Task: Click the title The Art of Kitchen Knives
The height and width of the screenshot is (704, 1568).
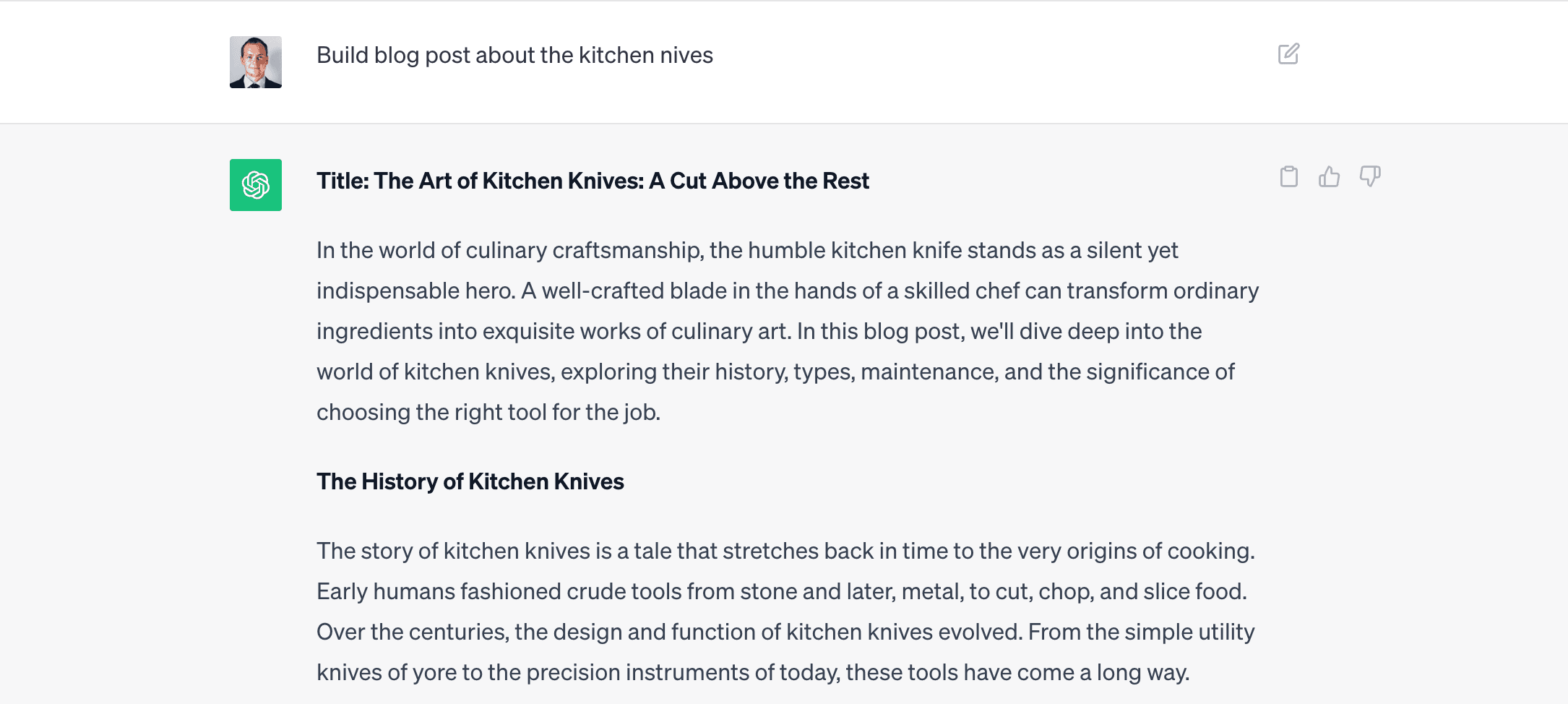Action: coord(593,181)
